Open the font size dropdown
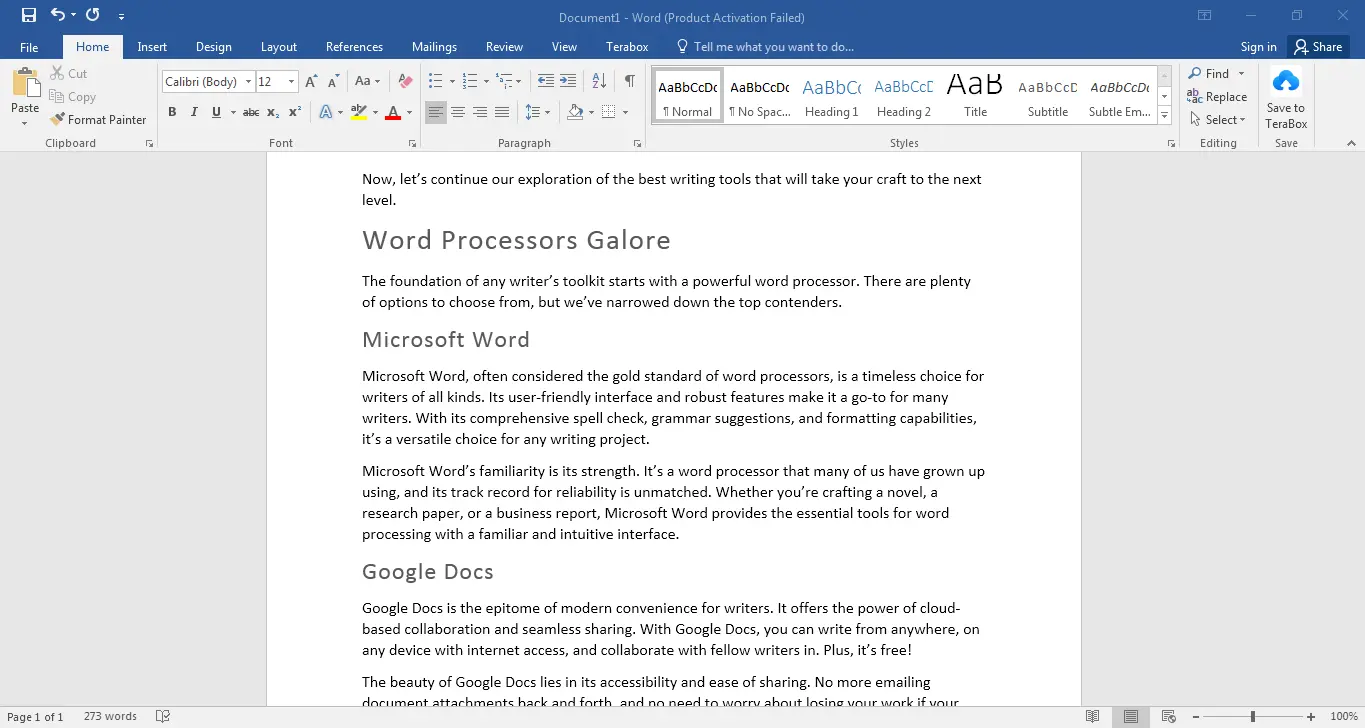Screen dimensions: 1365x728 click(x=292, y=82)
